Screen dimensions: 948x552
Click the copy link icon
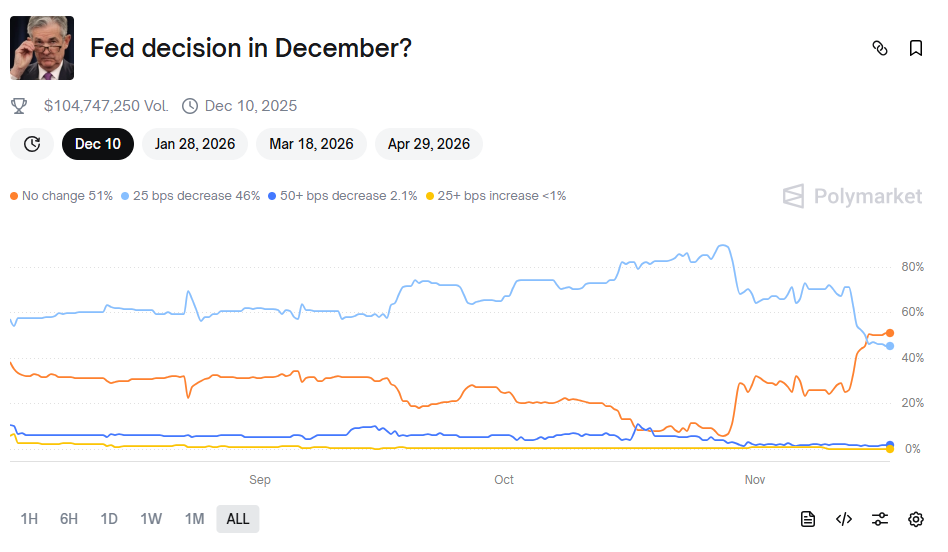pos(880,48)
